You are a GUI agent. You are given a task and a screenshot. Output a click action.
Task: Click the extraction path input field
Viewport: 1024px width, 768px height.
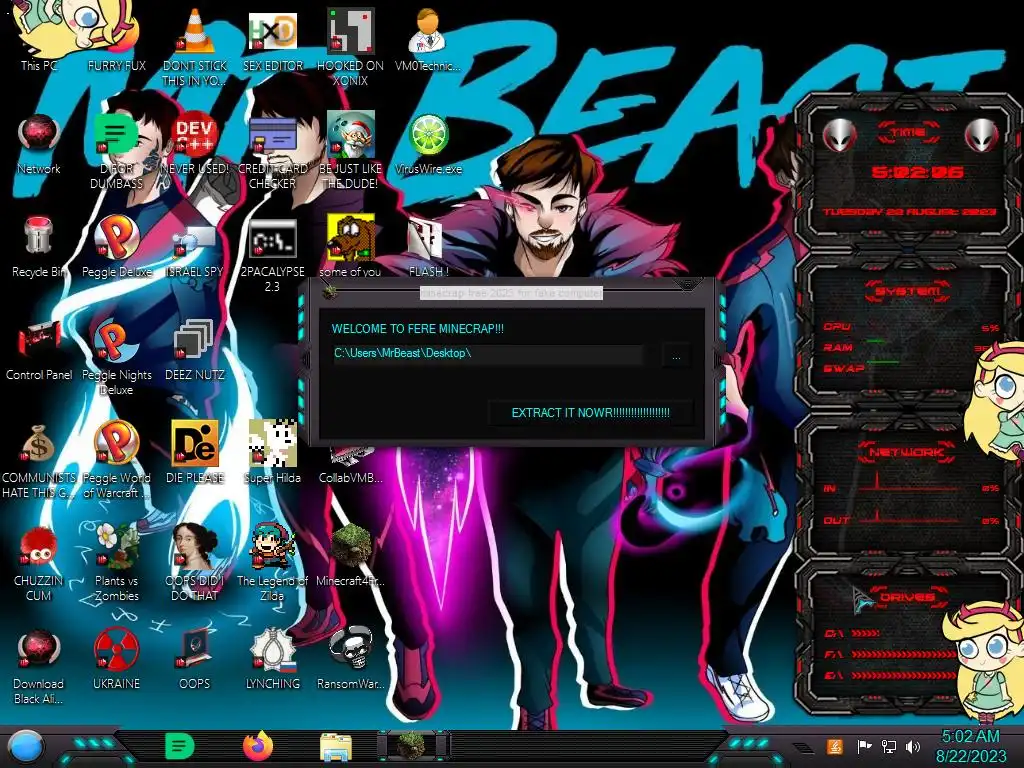click(x=487, y=353)
